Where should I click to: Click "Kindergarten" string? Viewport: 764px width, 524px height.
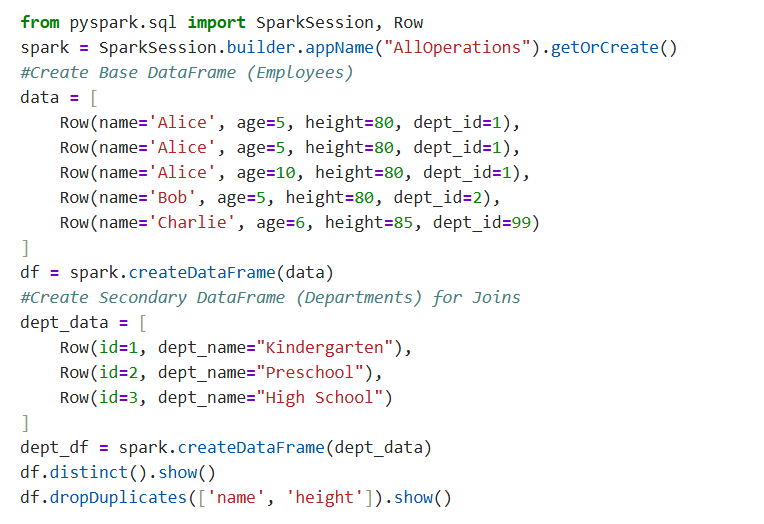(x=325, y=347)
